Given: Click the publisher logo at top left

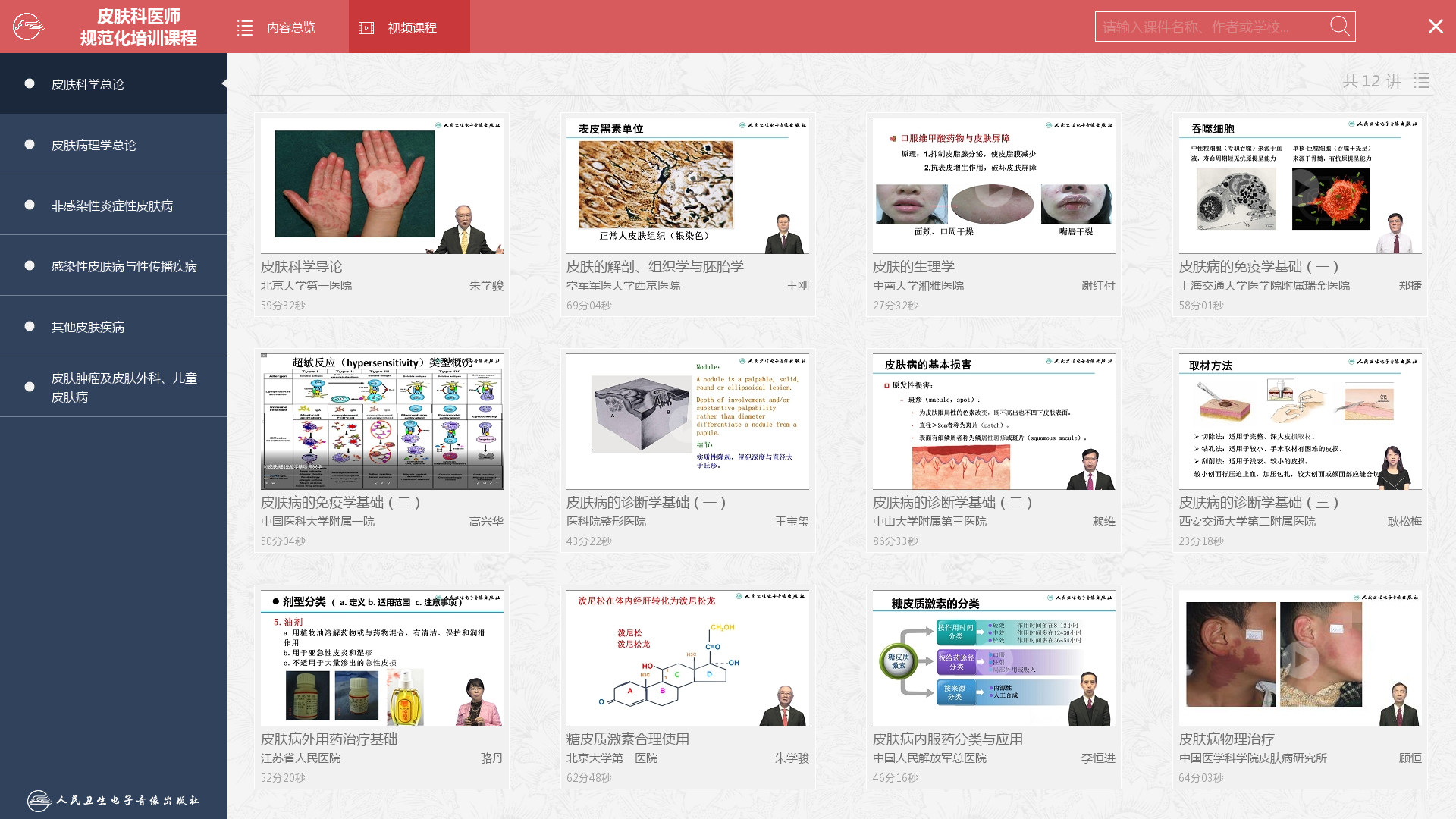Looking at the screenshot, I should [x=29, y=27].
